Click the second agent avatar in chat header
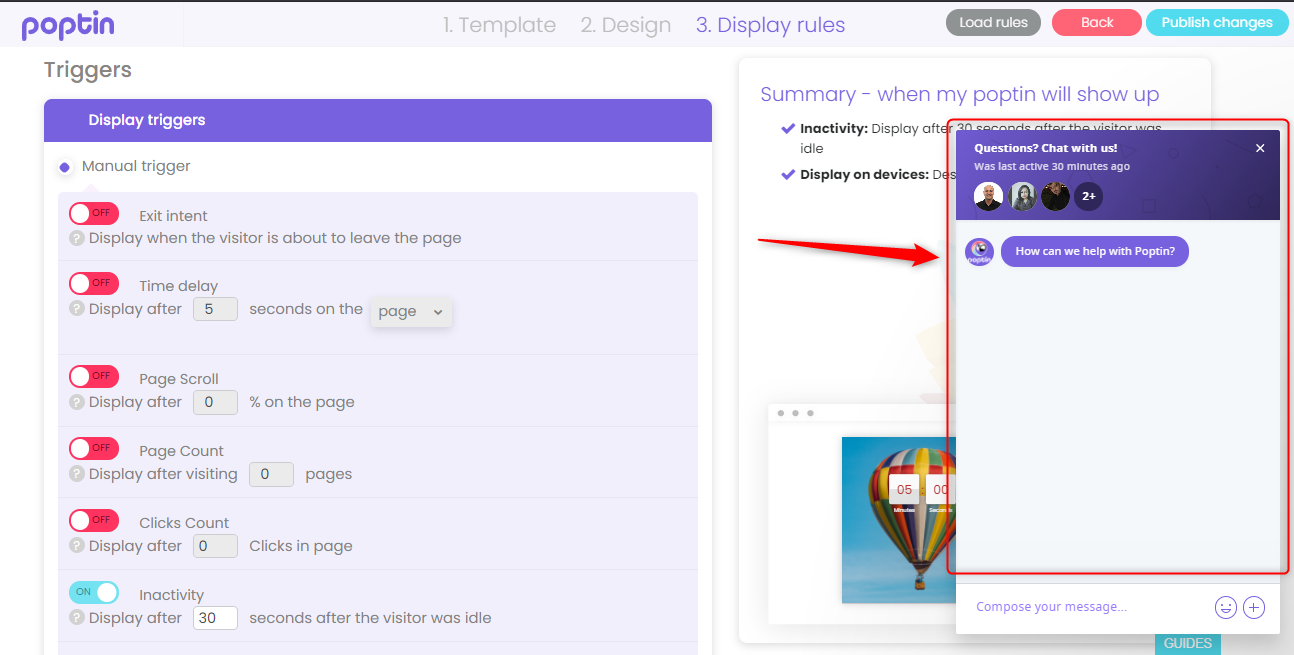This screenshot has height=655, width=1294. [1023, 196]
